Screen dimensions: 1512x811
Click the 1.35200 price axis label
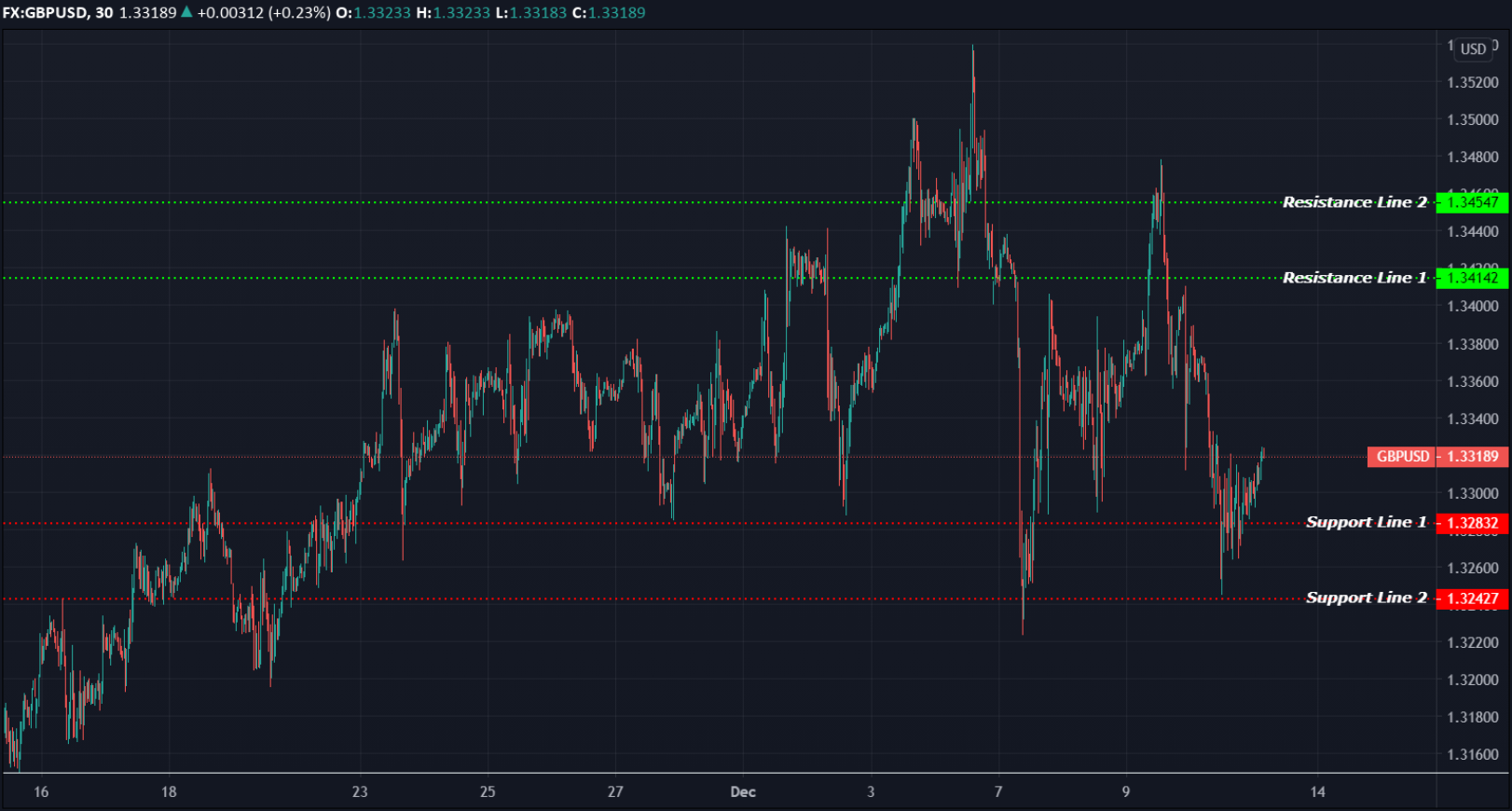1473,82
